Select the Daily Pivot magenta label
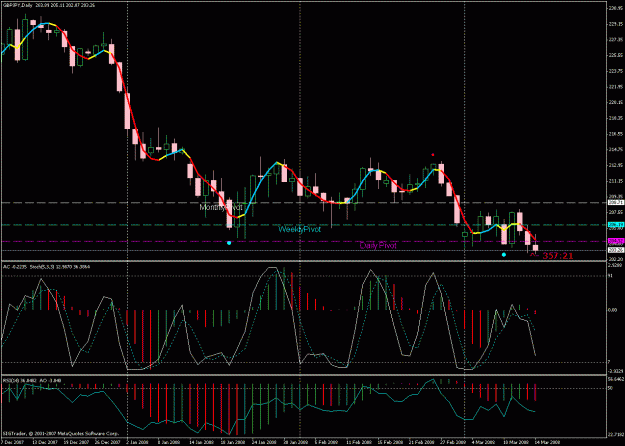 coord(378,246)
